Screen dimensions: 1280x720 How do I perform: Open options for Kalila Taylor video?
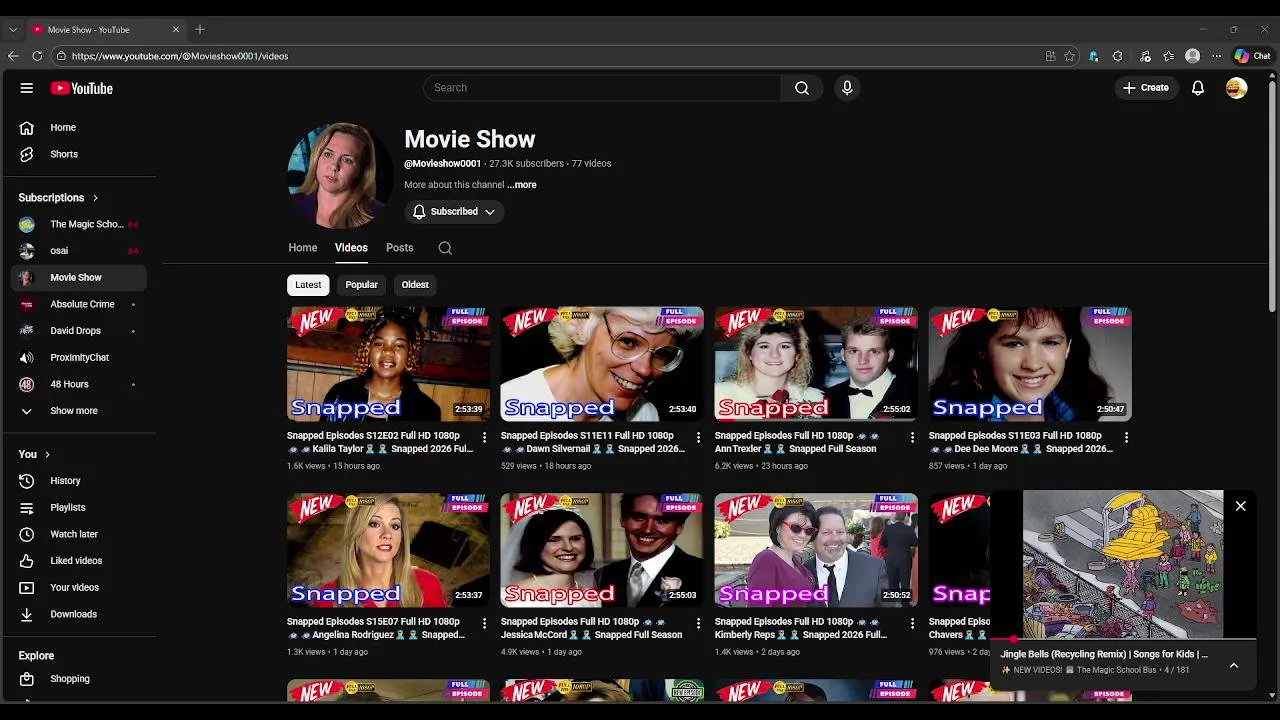click(485, 437)
